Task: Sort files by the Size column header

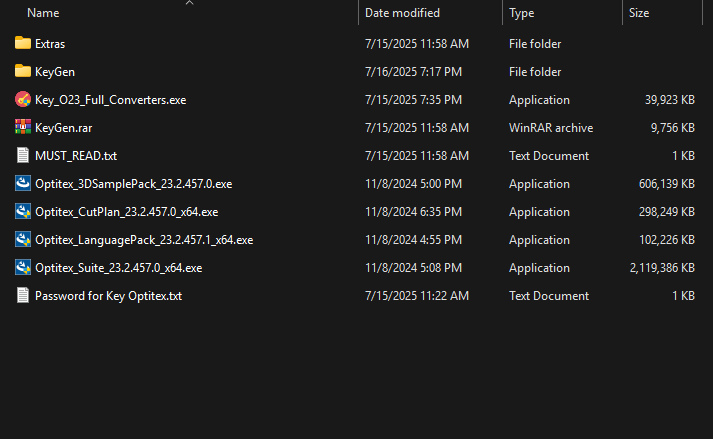Action: [x=639, y=14]
